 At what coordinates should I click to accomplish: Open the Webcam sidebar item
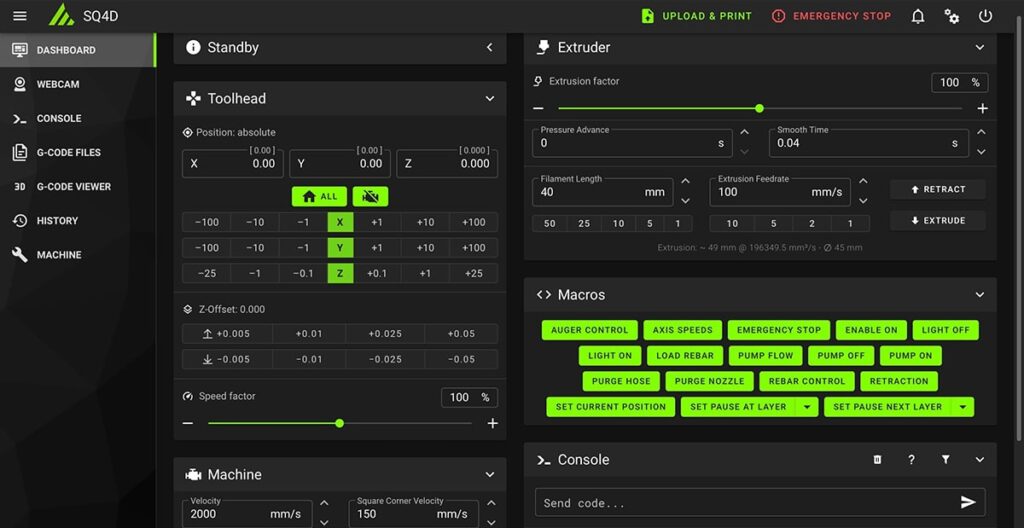click(58, 84)
